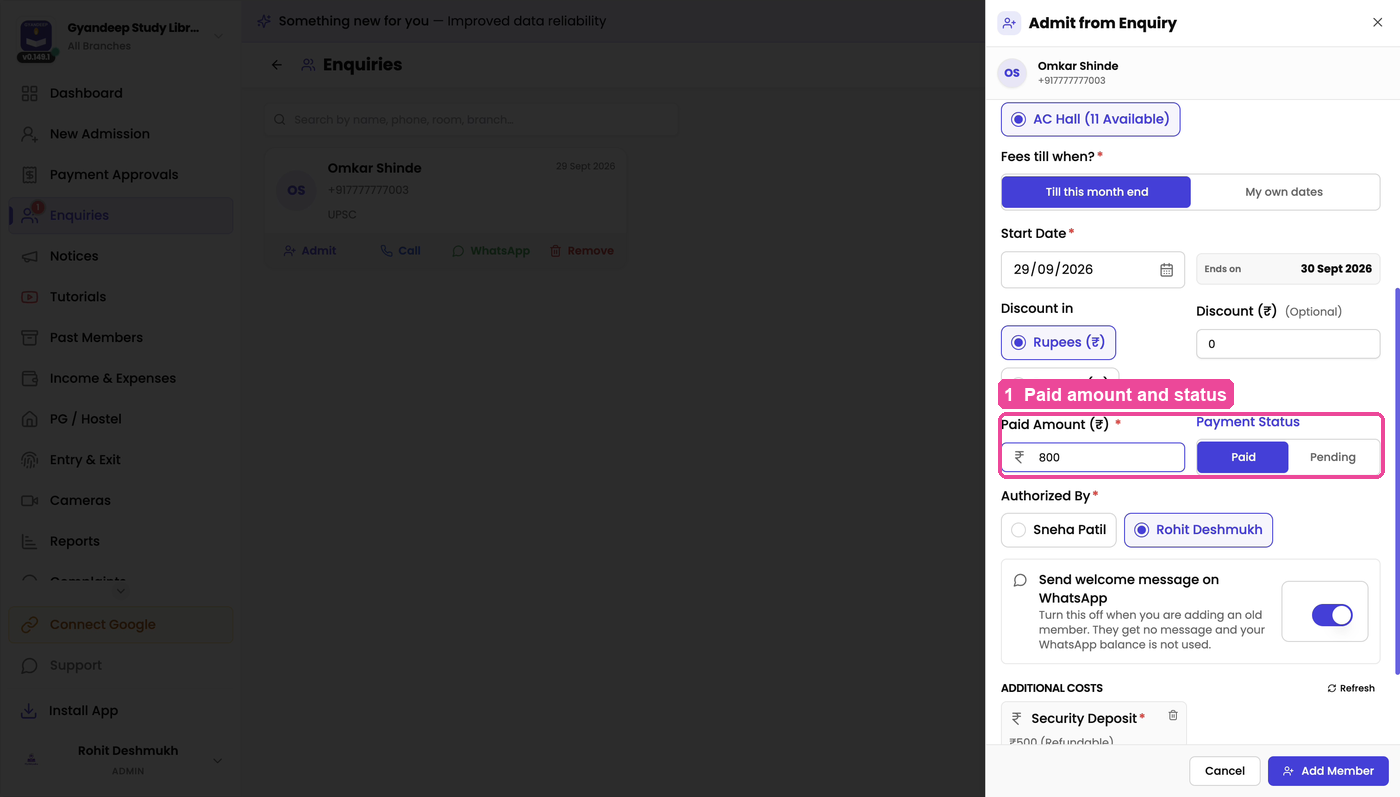
Task: Select Till this month end
Action: point(1097,192)
